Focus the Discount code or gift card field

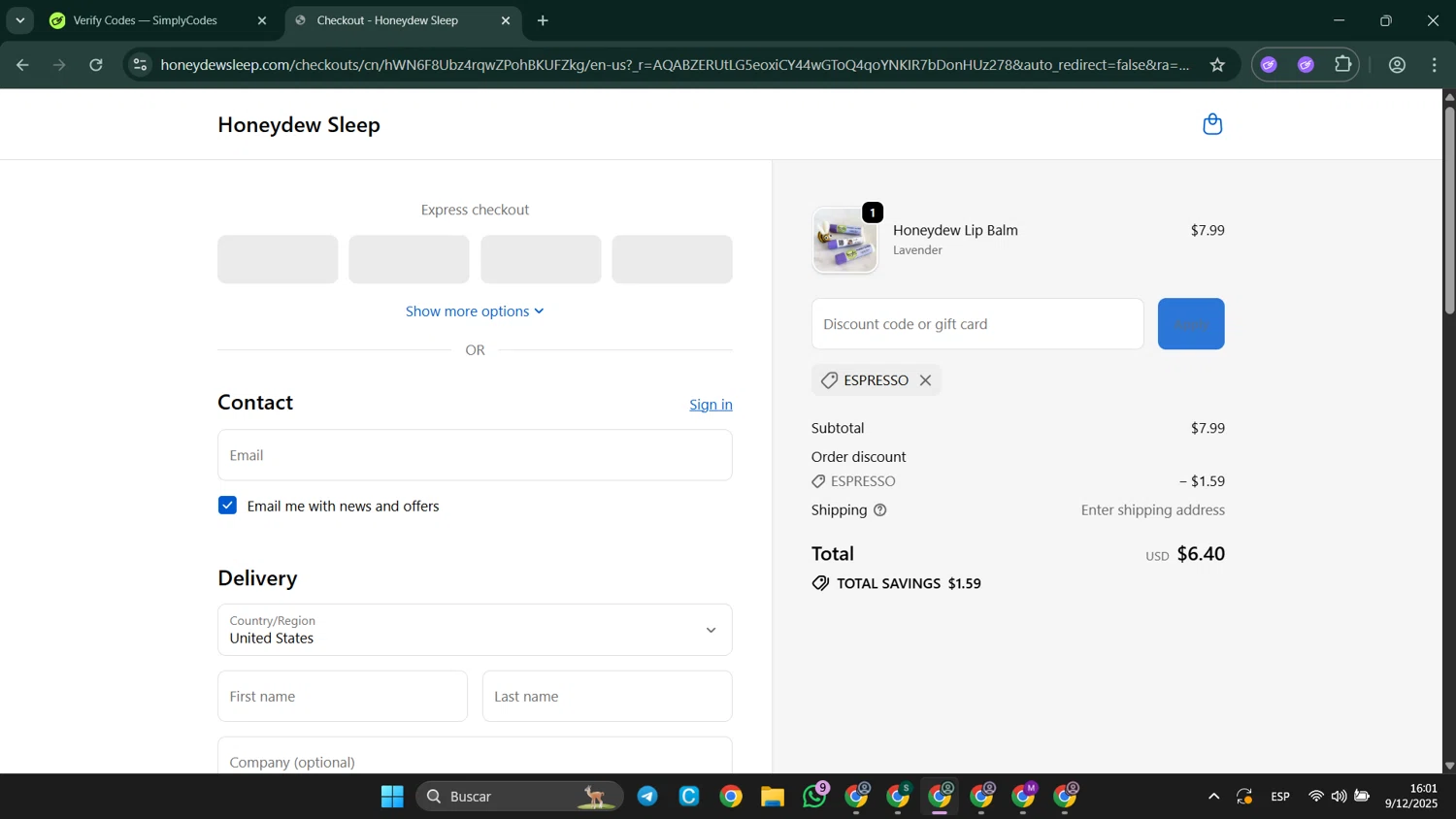[x=977, y=324]
